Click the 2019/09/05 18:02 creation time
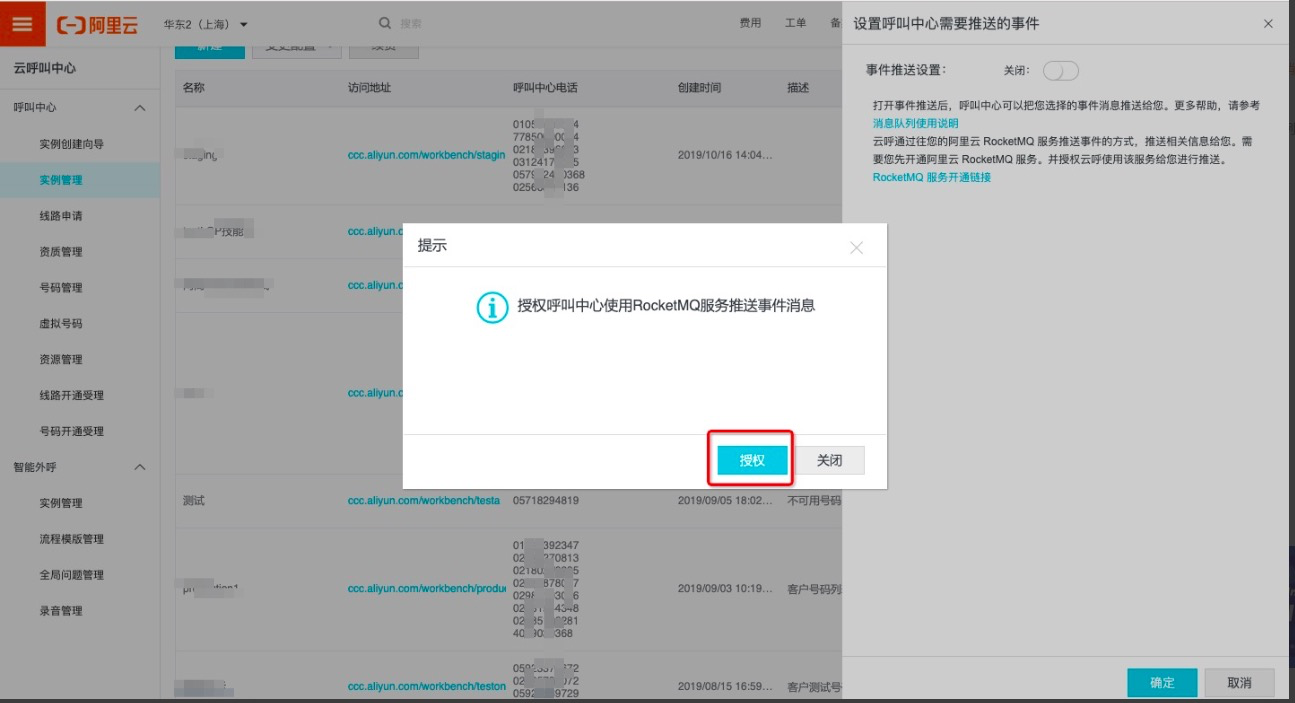Viewport: 1295px width, 703px height. [725, 500]
